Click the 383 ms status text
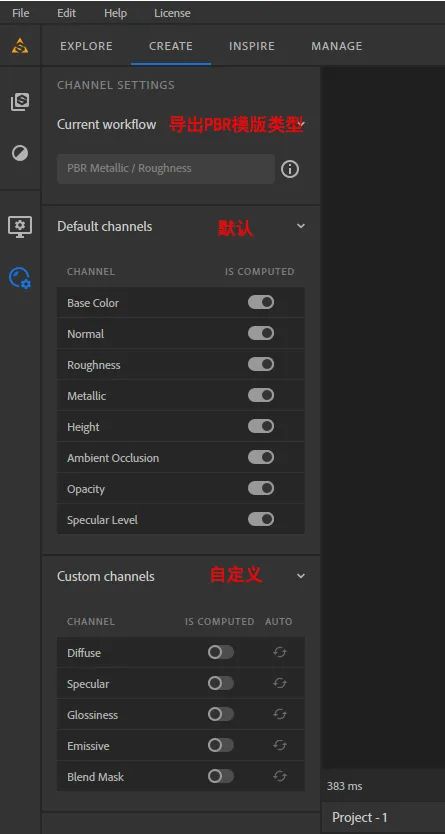 click(x=345, y=786)
